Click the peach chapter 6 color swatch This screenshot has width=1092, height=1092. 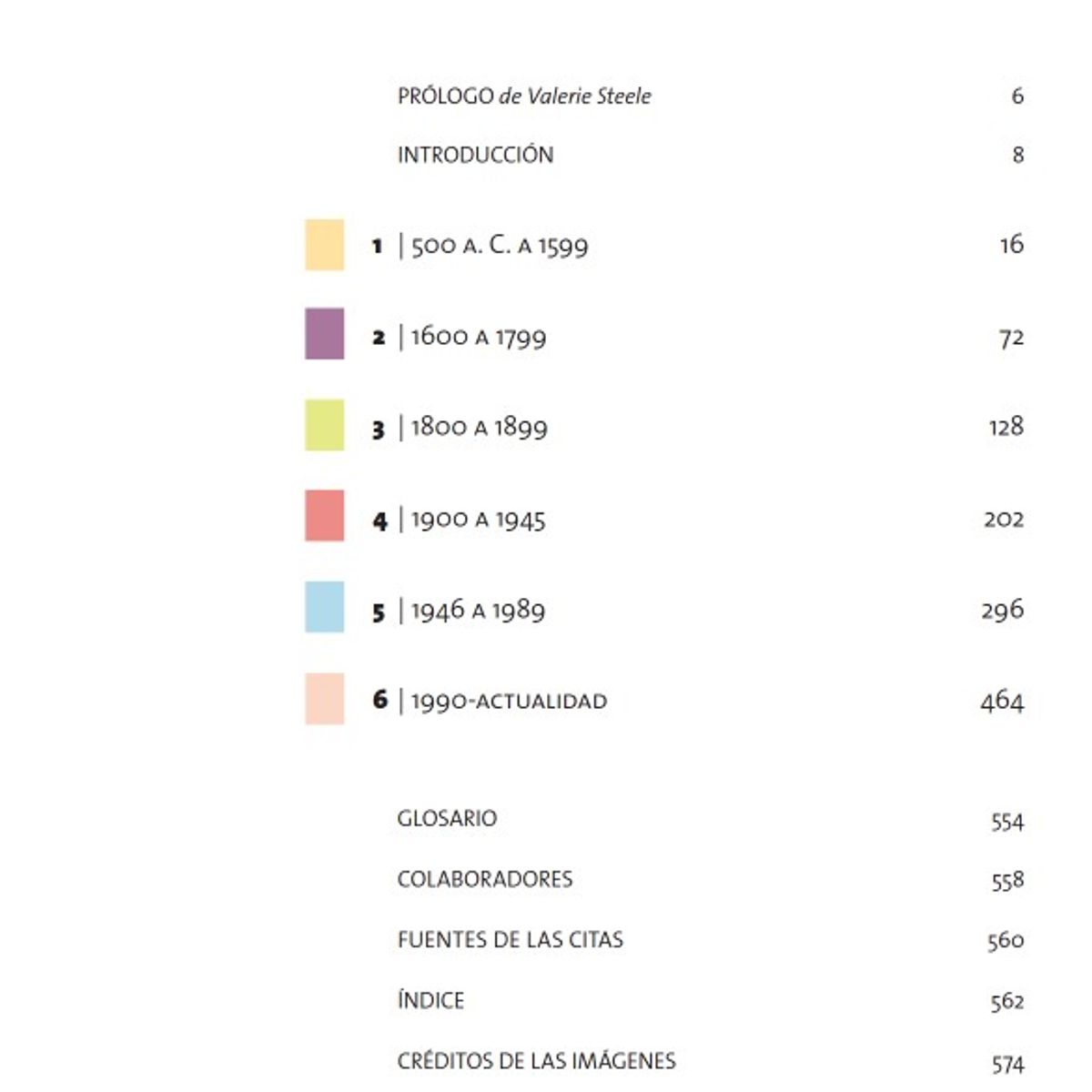coord(325,699)
